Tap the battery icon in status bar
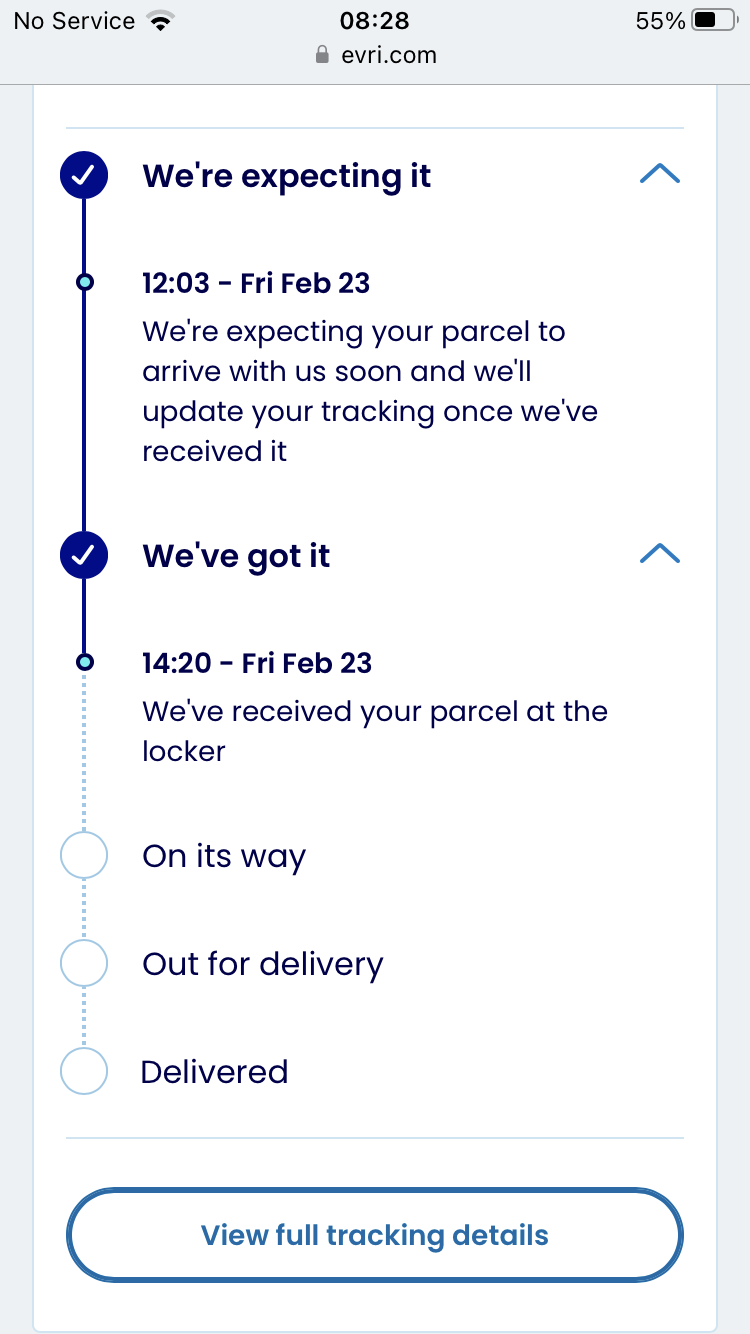Screen dimensions: 750x1334 [x=717, y=21]
